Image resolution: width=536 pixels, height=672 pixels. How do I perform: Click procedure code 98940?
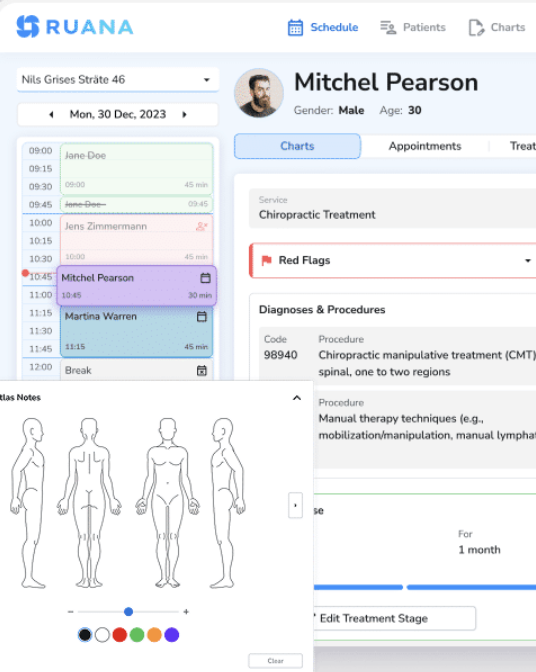coord(280,355)
